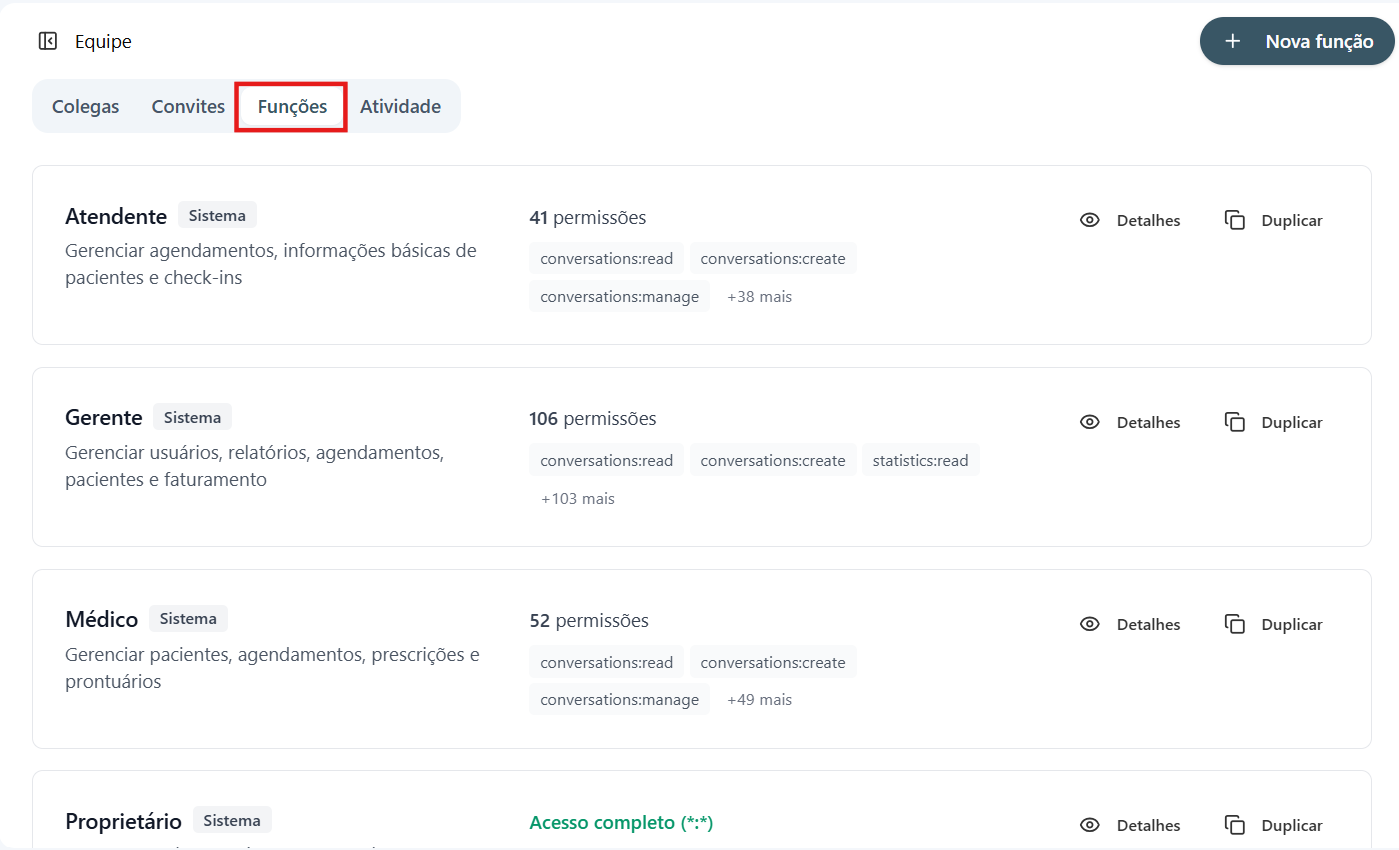Viewport: 1399px width, 850px height.
Task: Click conversations:read tag in Gerente card
Action: click(607, 460)
